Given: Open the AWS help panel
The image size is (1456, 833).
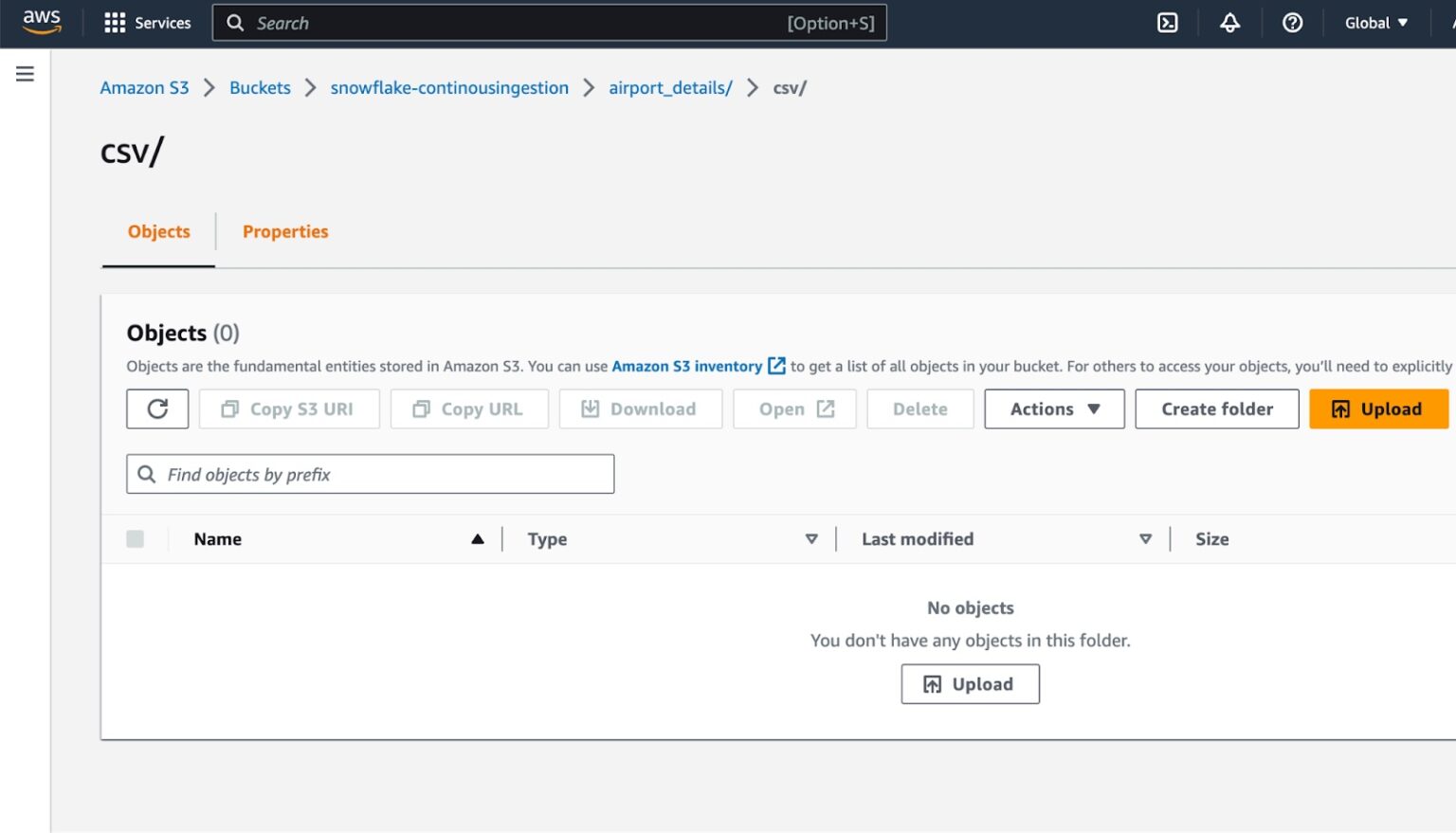Looking at the screenshot, I should (x=1293, y=23).
